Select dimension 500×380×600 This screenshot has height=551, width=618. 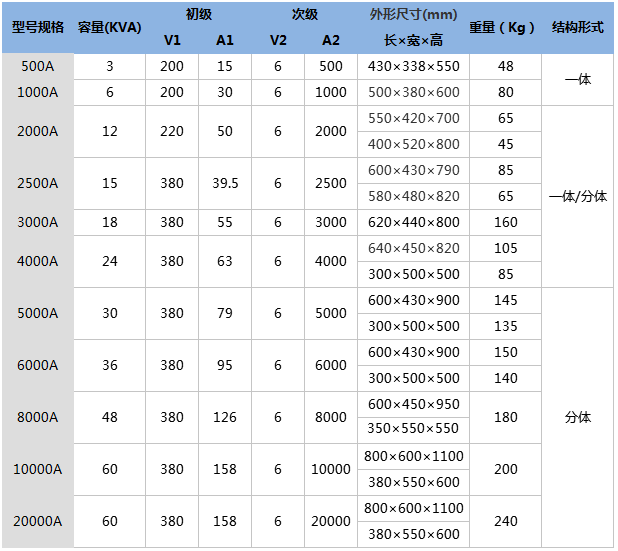pyautogui.click(x=413, y=92)
